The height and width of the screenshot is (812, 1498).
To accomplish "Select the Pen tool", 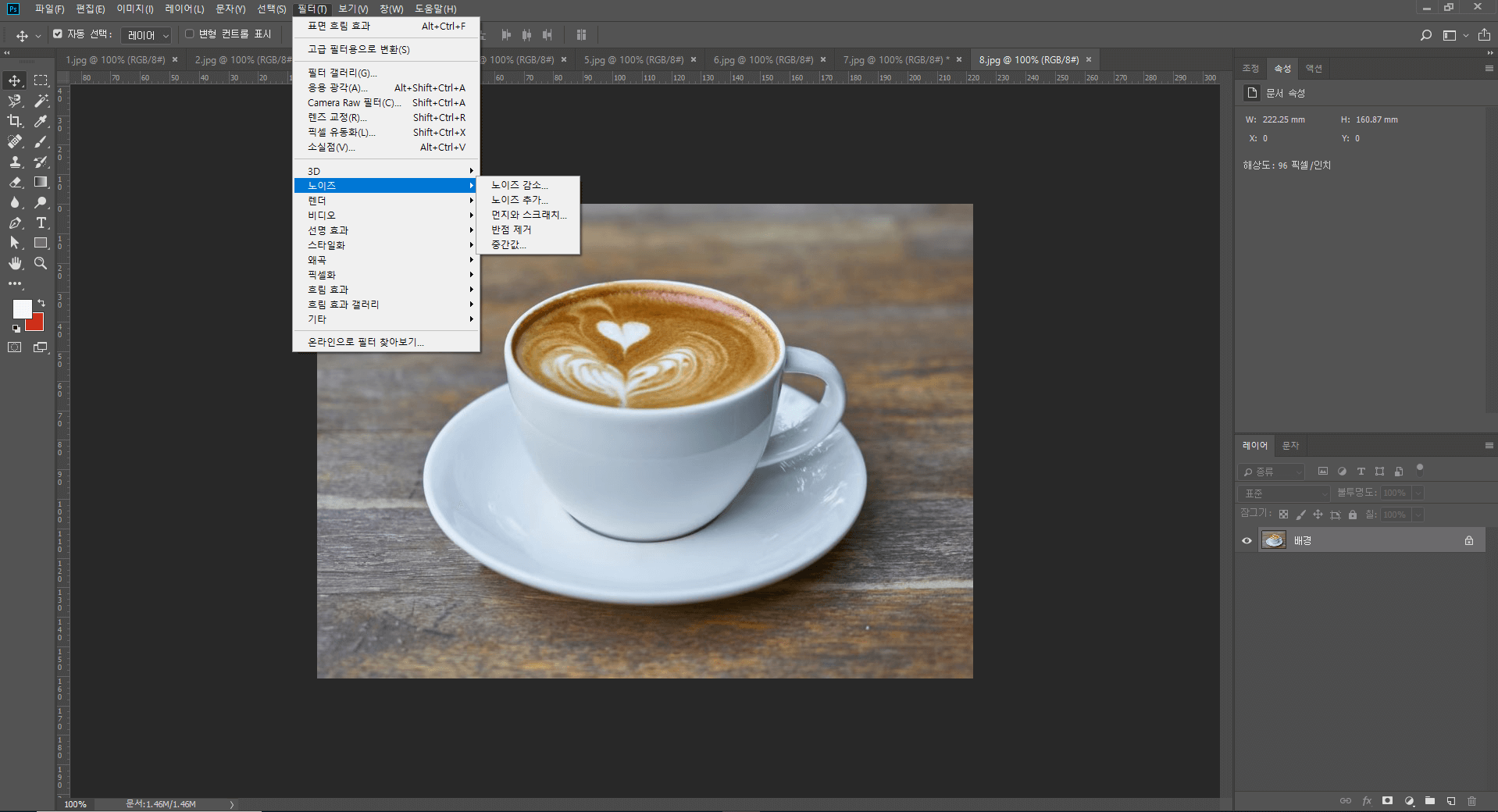I will point(15,223).
